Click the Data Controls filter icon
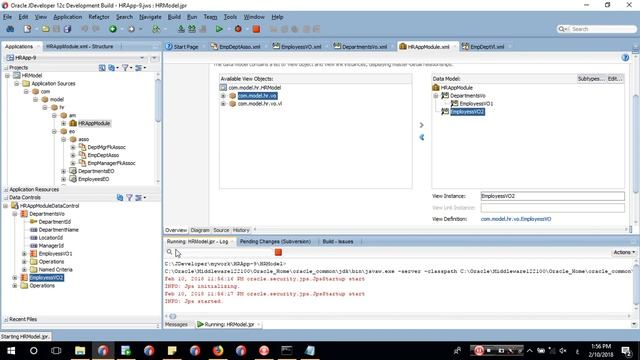The width and height of the screenshot is (640, 360). [x=129, y=198]
